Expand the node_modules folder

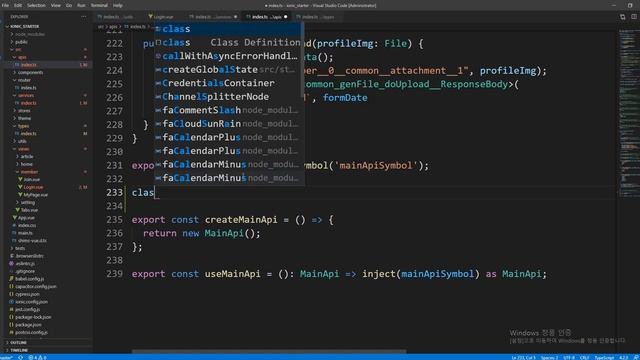click(x=29, y=34)
